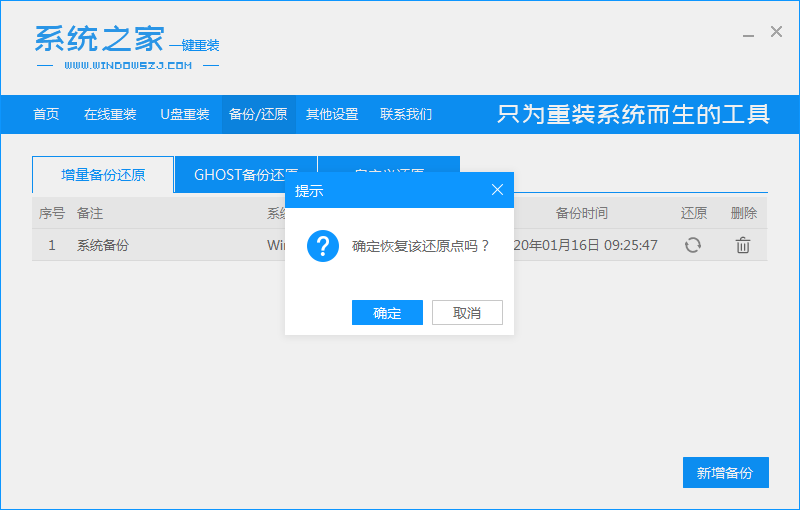Minimize the 系统之家 window
Image resolution: width=800 pixels, height=510 pixels.
point(749,33)
